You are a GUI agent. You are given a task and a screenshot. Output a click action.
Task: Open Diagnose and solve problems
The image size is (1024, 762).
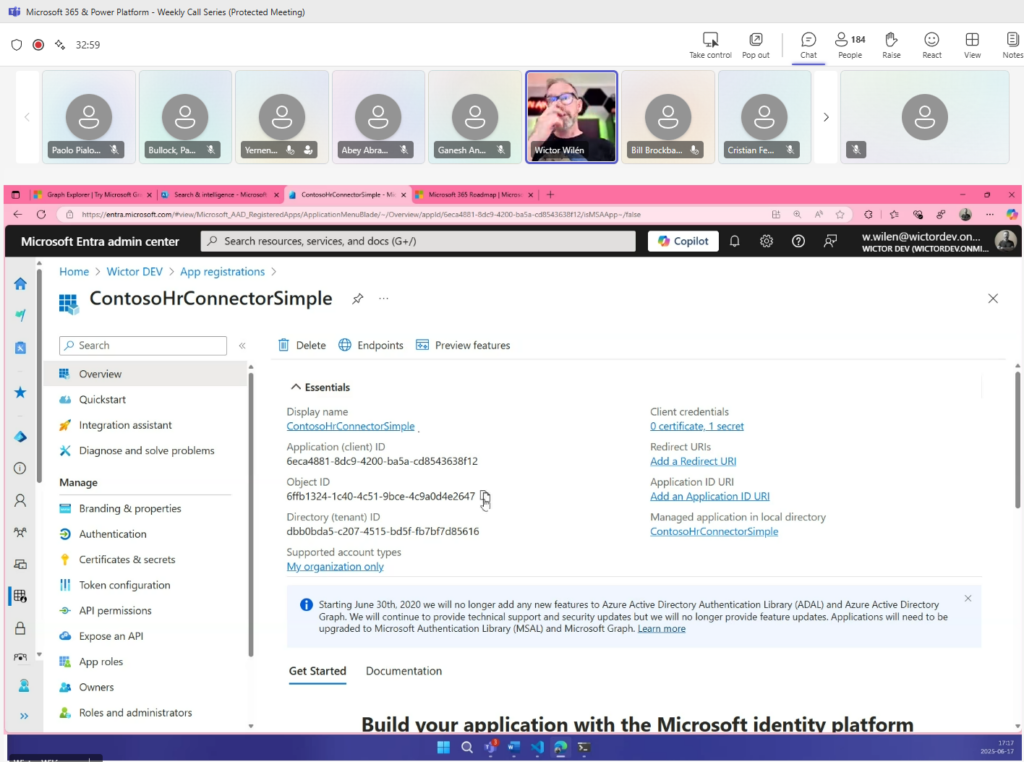click(x=146, y=451)
